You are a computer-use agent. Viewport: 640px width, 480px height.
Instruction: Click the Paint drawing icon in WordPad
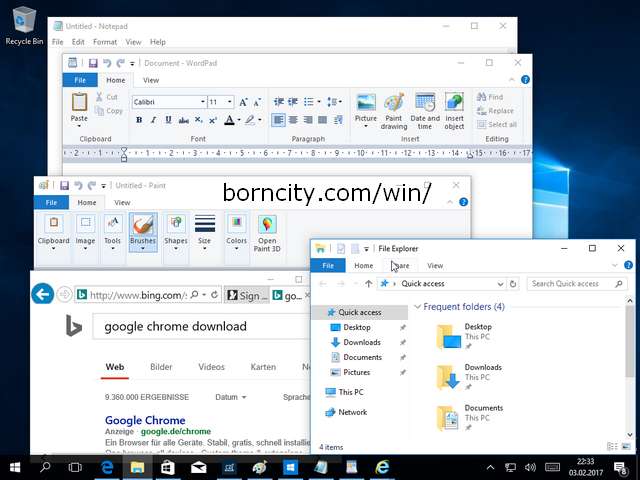pos(394,110)
